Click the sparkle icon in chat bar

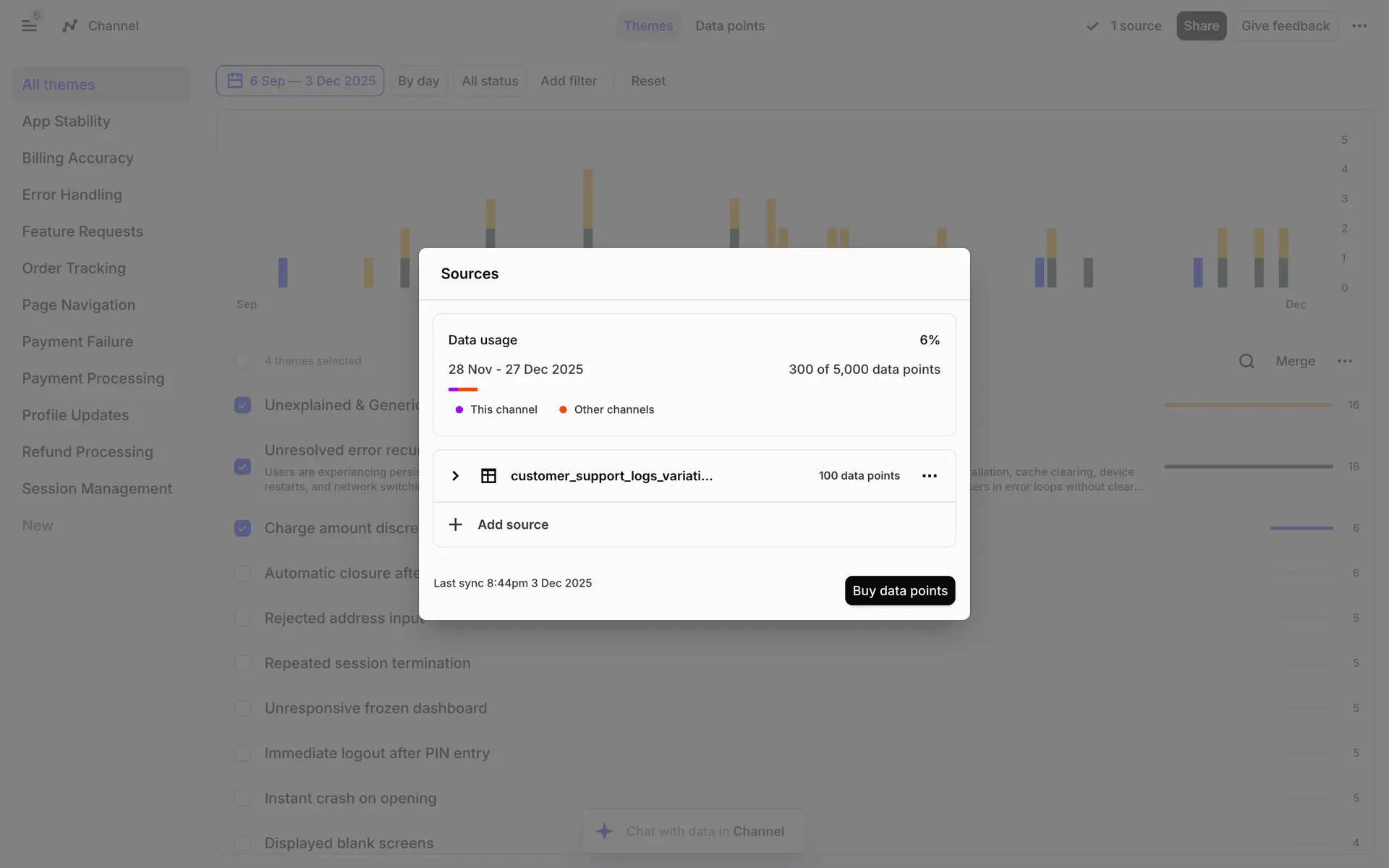[604, 831]
